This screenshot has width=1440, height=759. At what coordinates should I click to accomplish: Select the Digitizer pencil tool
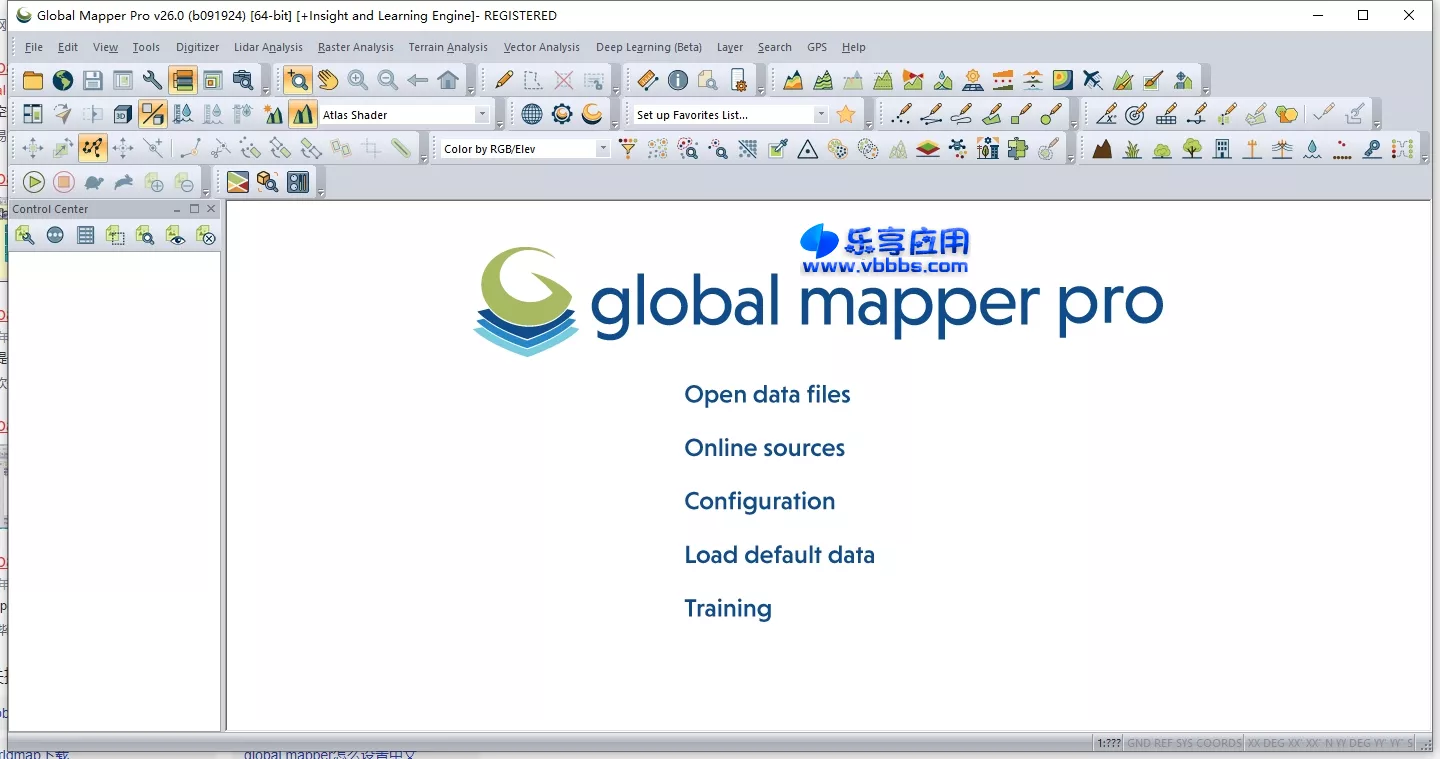[504, 78]
